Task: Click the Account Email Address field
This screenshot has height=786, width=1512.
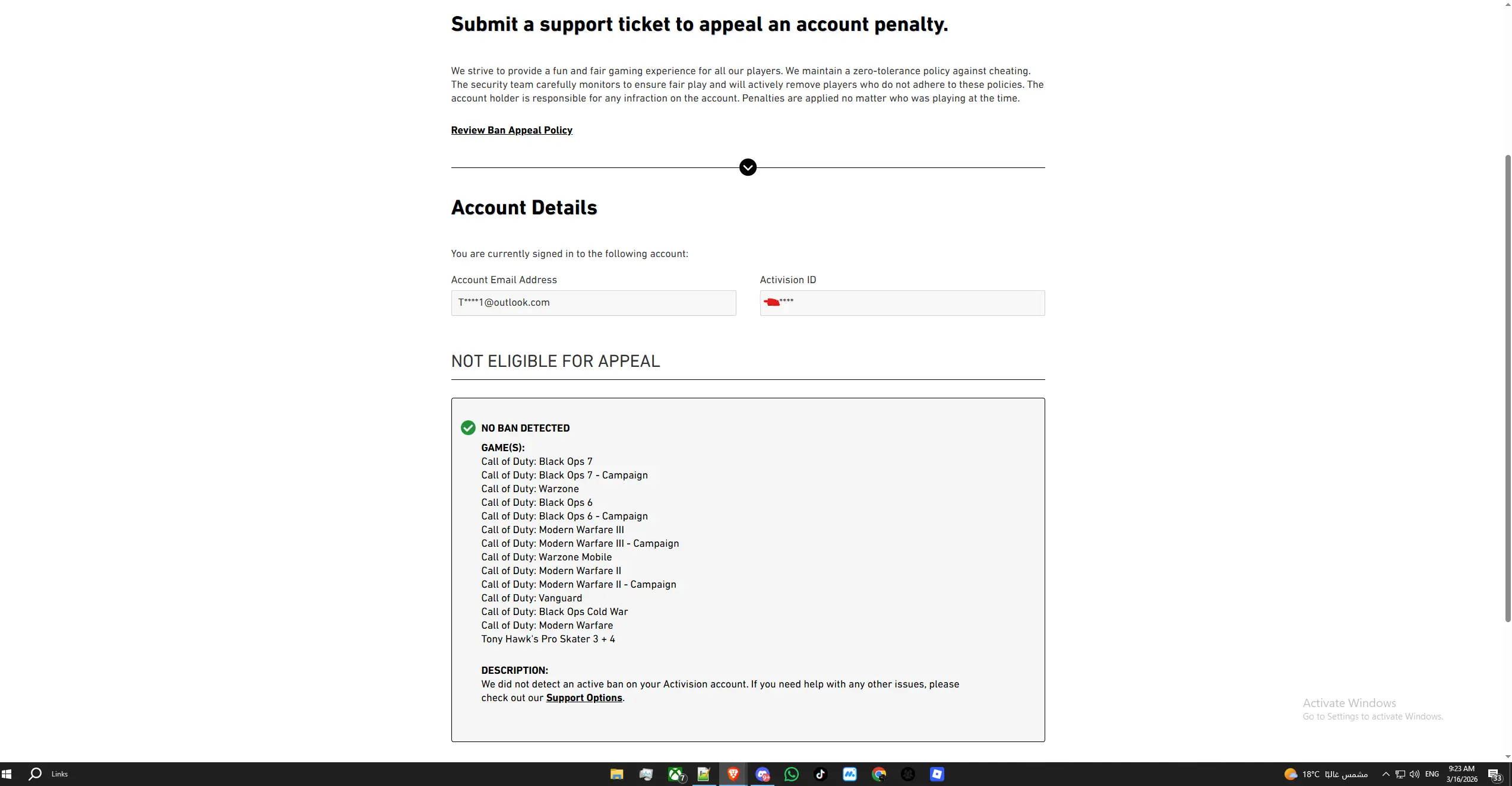Action: coord(593,303)
